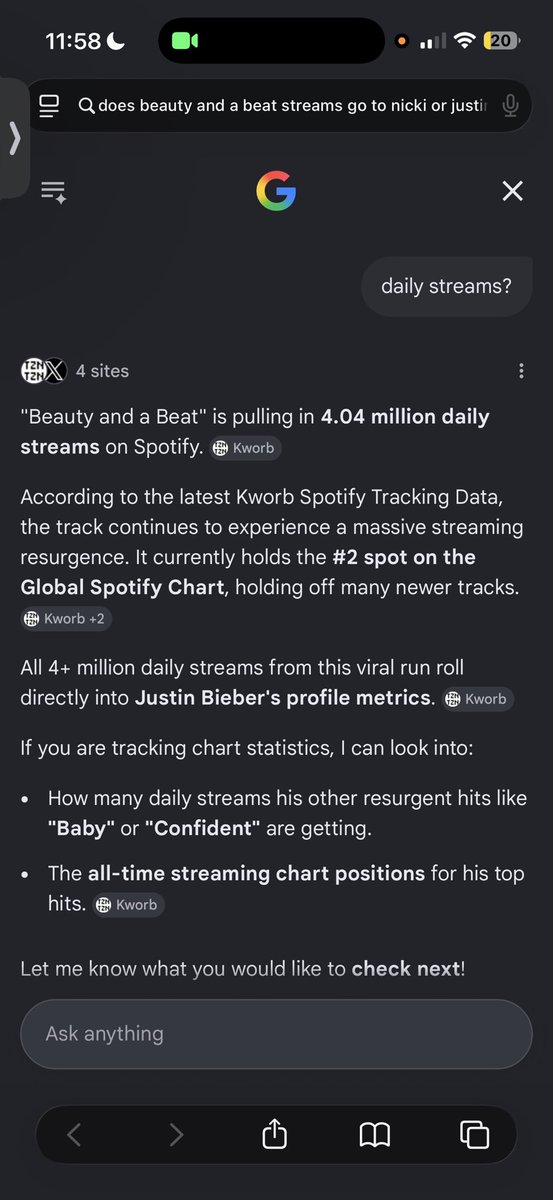
Task: Open the Safari tabs overview icon
Action: click(x=474, y=1134)
